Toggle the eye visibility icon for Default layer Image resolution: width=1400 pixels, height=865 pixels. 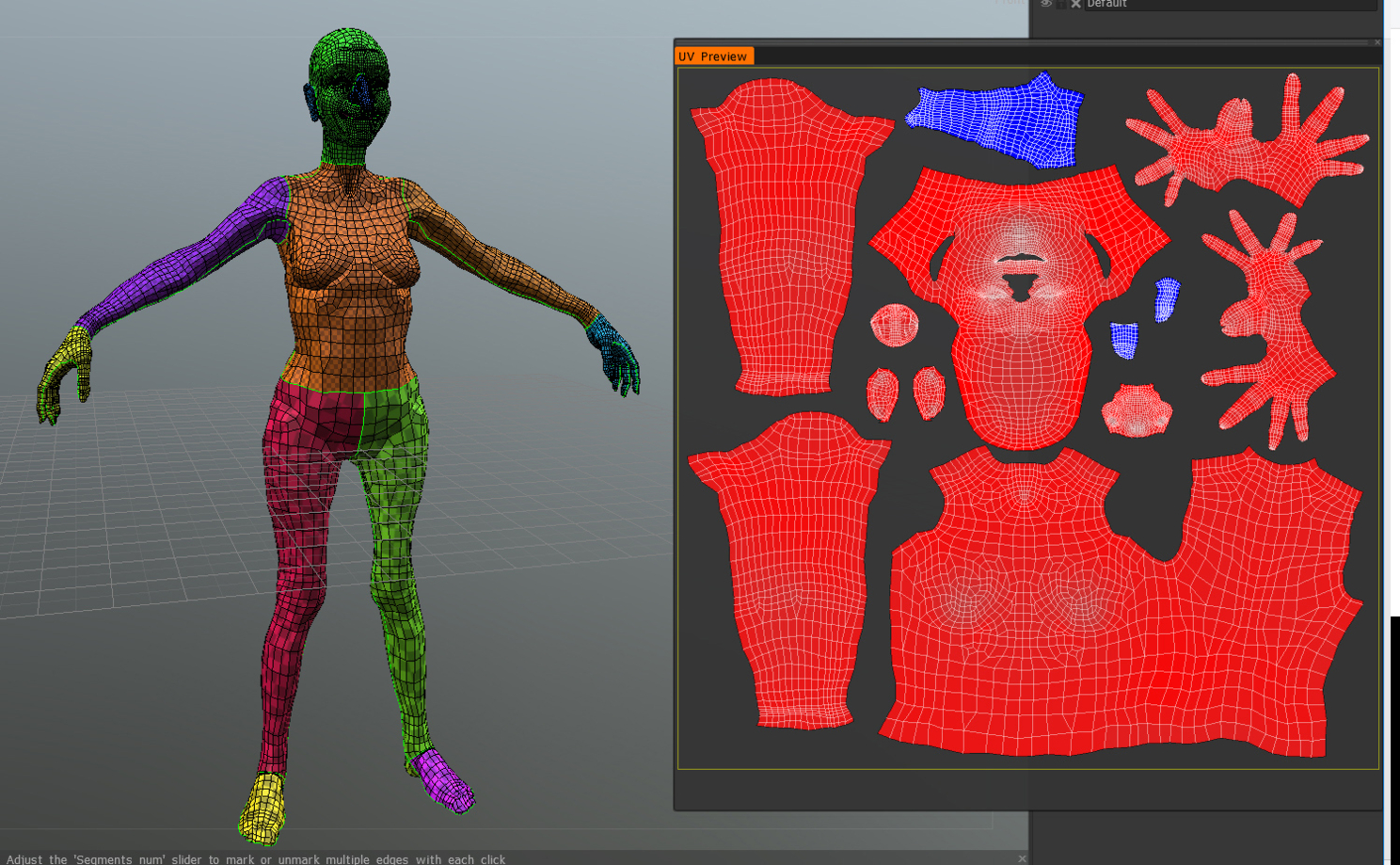(x=1045, y=4)
